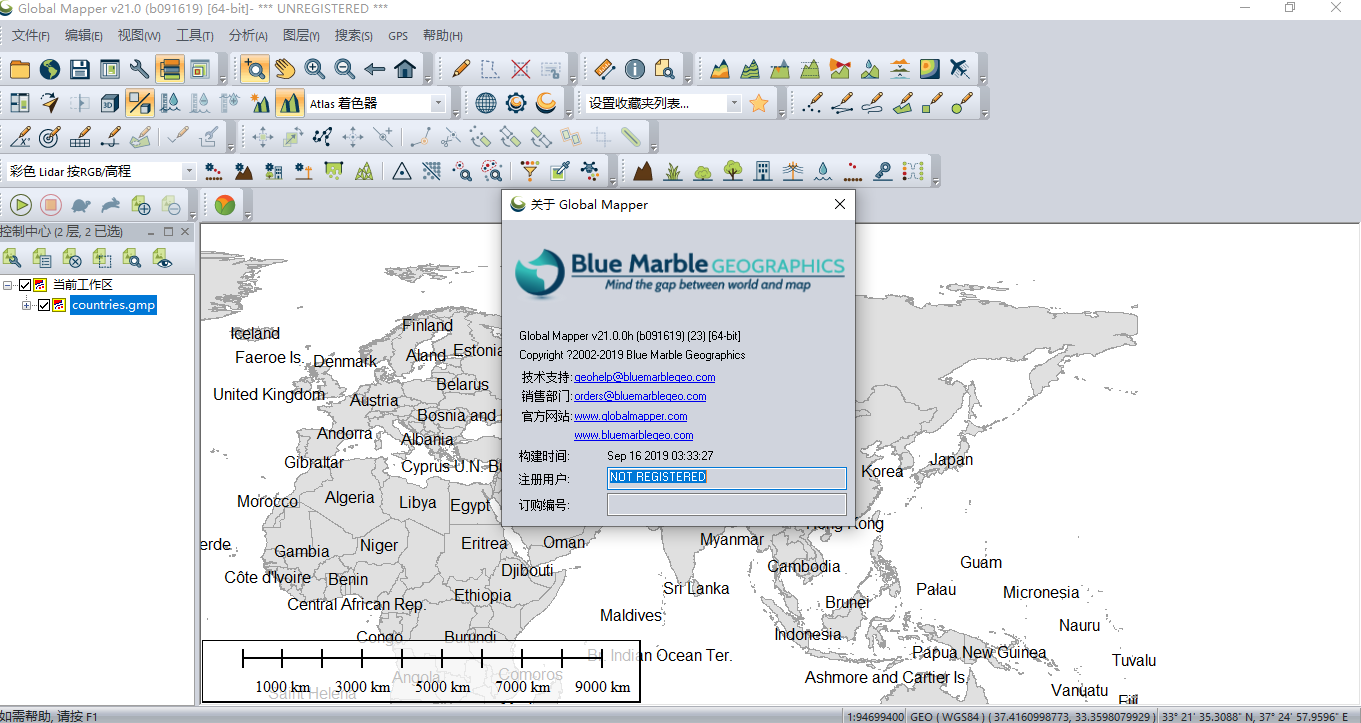Open the 编辑(E) menu
The height and width of the screenshot is (723, 1361).
(84, 35)
